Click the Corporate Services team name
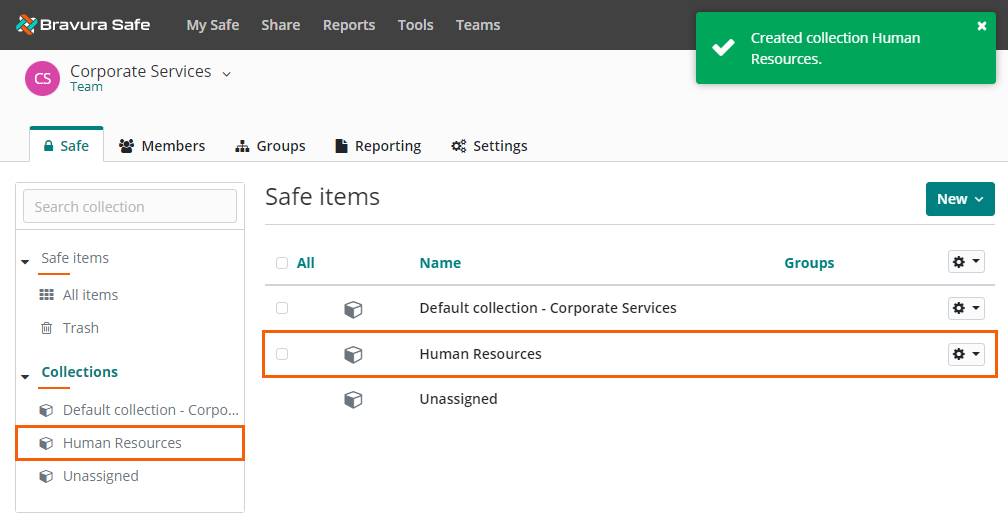 141,71
